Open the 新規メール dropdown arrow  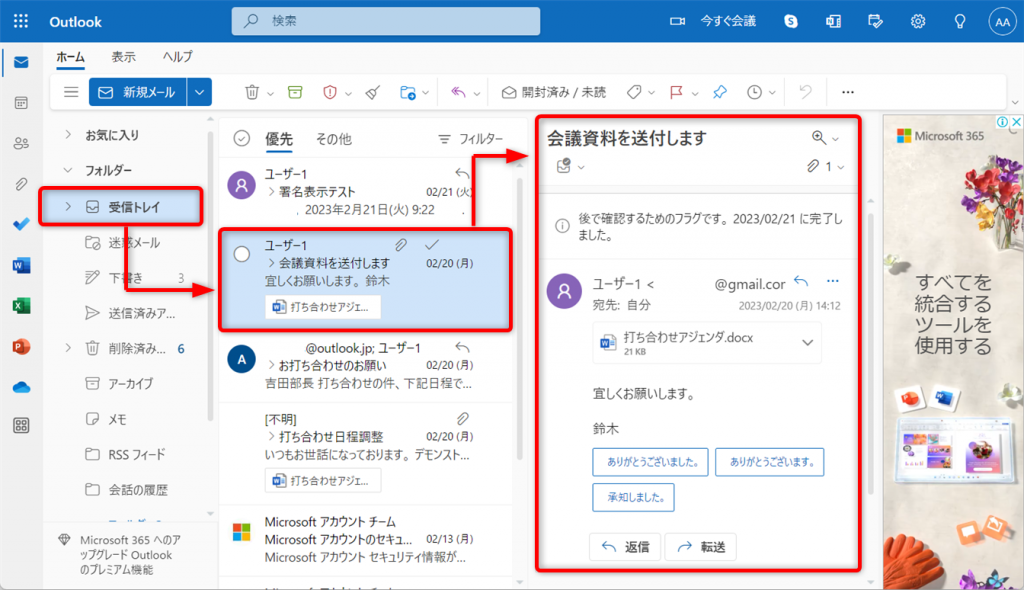click(199, 92)
